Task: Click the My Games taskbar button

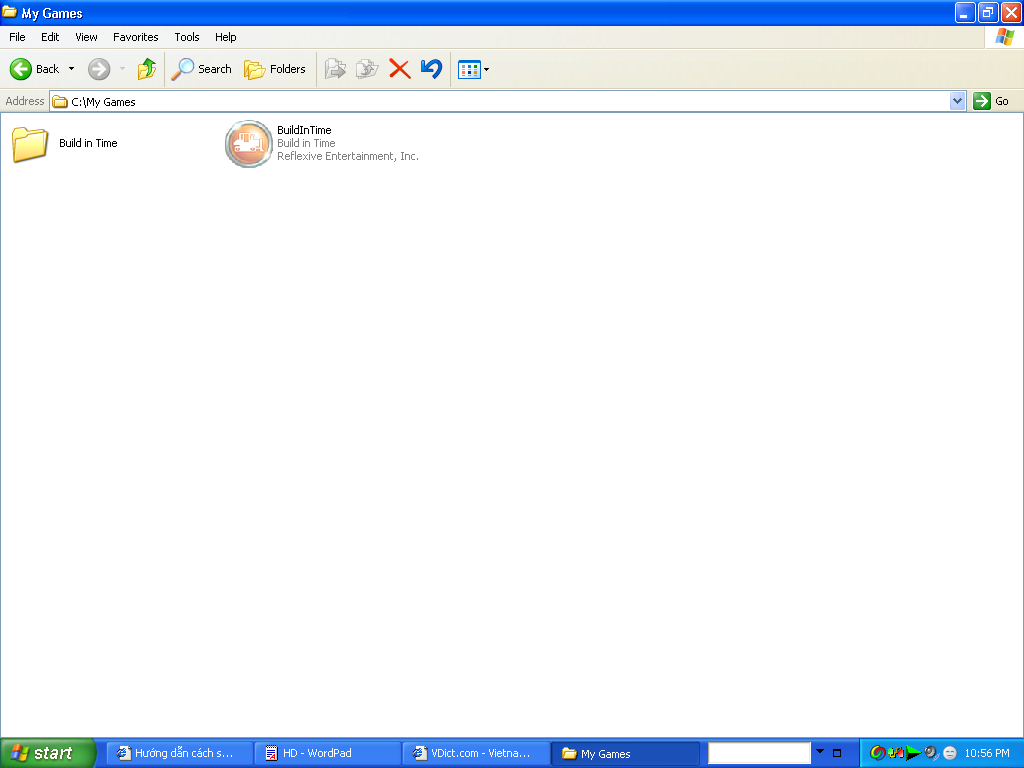Action: 624,754
